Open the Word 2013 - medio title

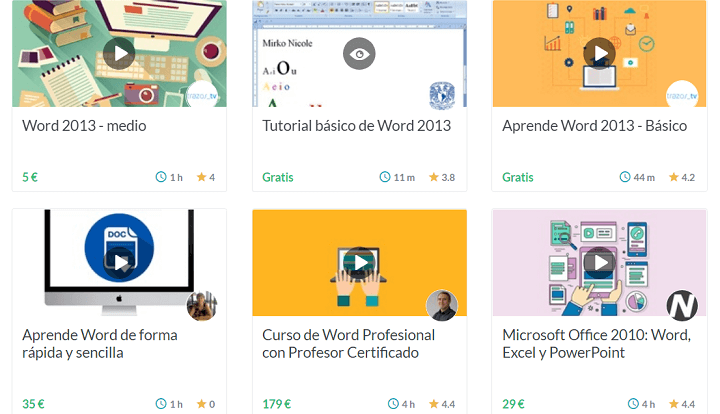click(84, 126)
